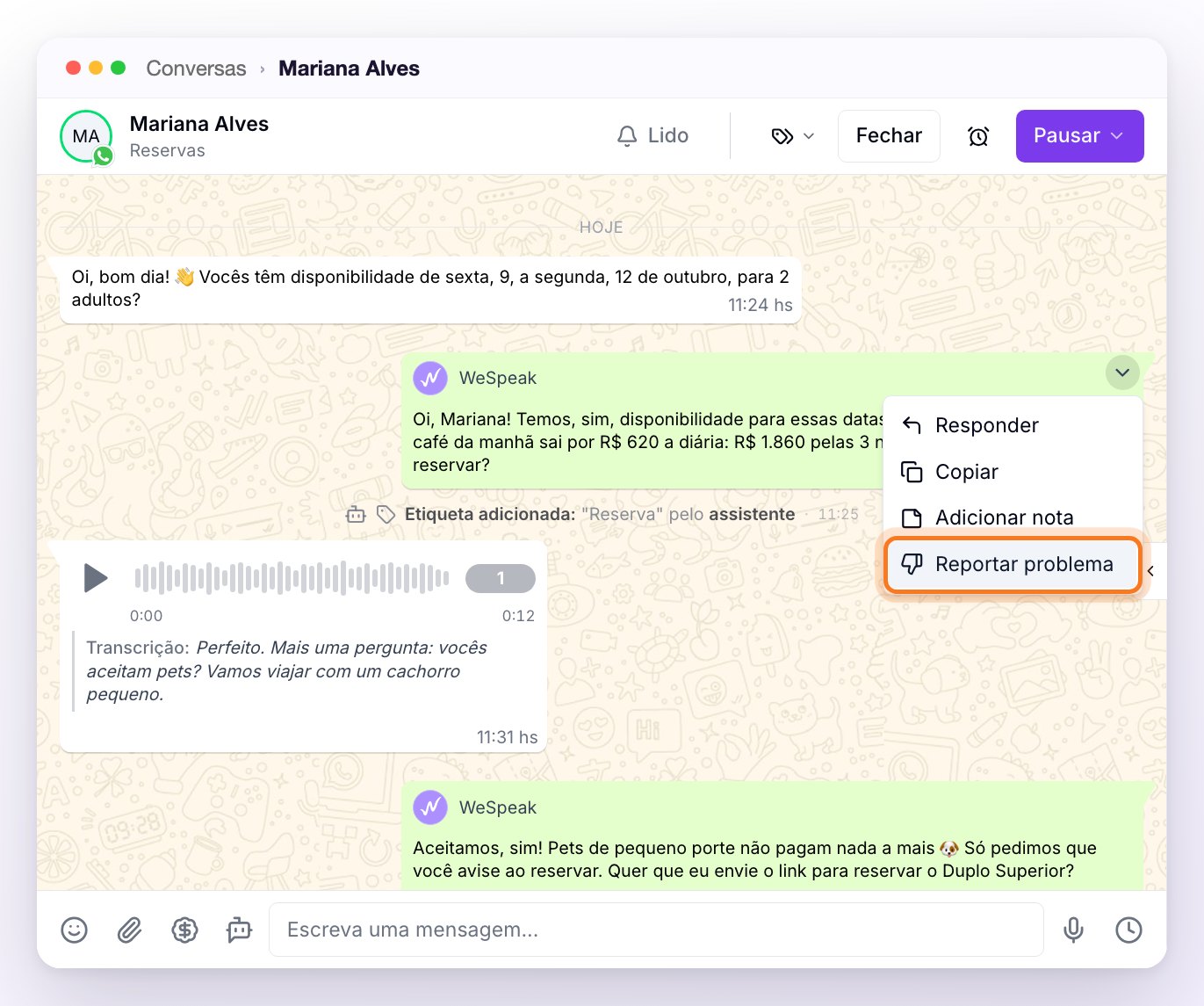Screen dimensions: 1204x1006
Task: Click the Reservas subtitle
Action: (167, 150)
